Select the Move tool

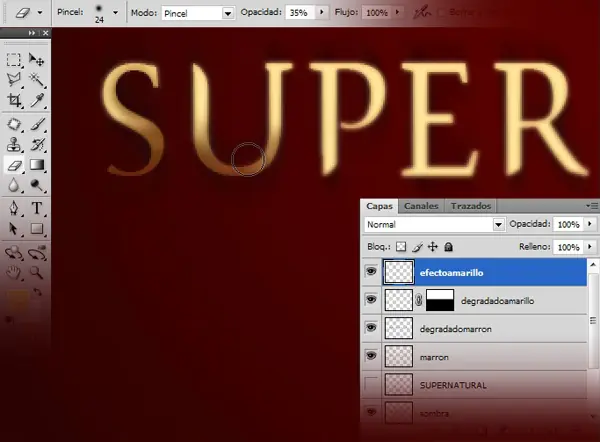37,60
